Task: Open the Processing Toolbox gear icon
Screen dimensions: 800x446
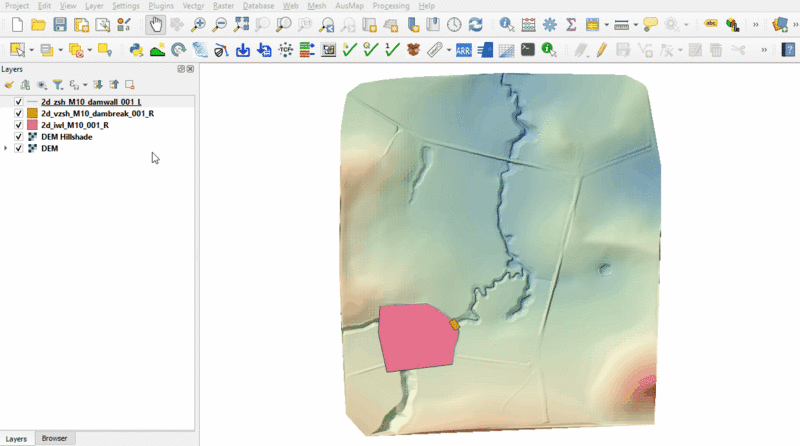Action: tap(549, 24)
